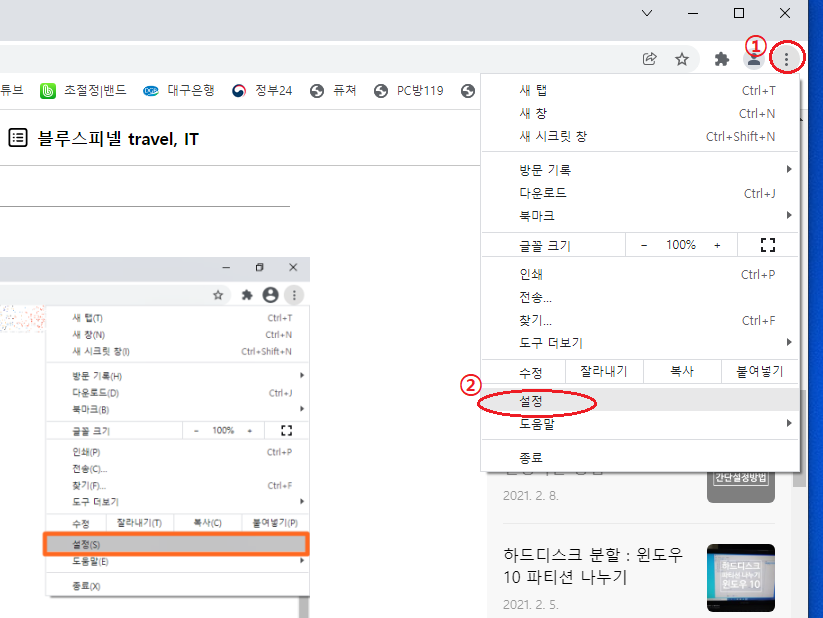The image size is (823, 618).
Task: Open the PC방119 bookmark shortcut
Action: tap(409, 91)
